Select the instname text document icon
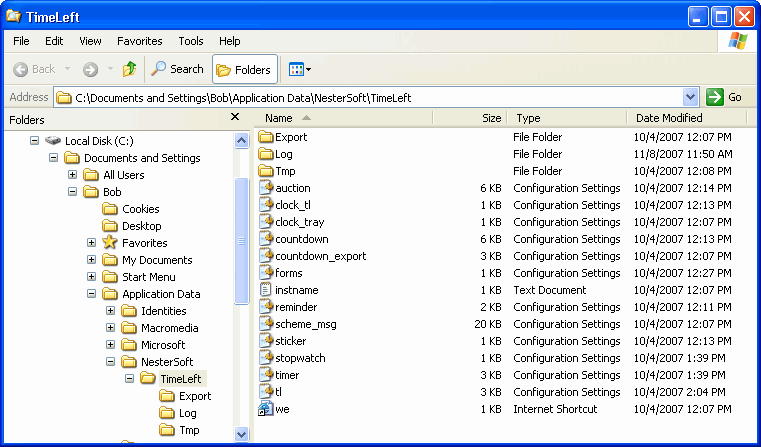Image resolution: width=761 pixels, height=447 pixels. [265, 290]
